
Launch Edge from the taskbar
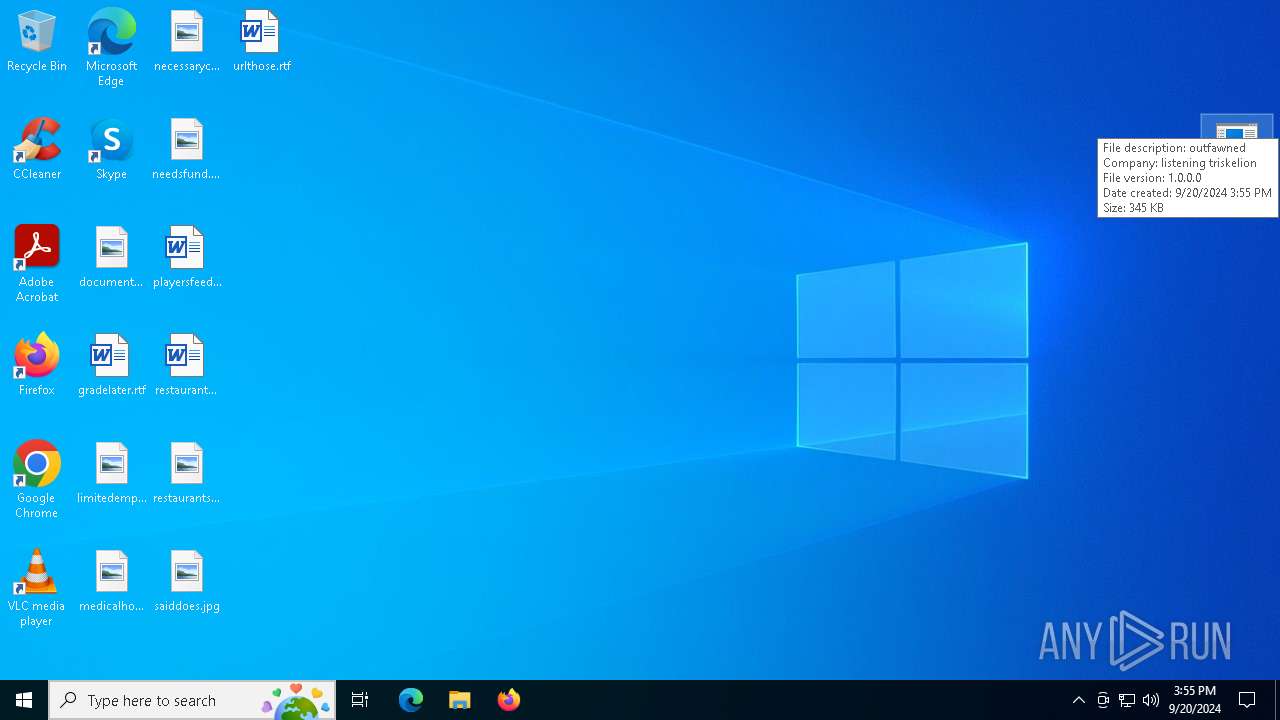411,700
